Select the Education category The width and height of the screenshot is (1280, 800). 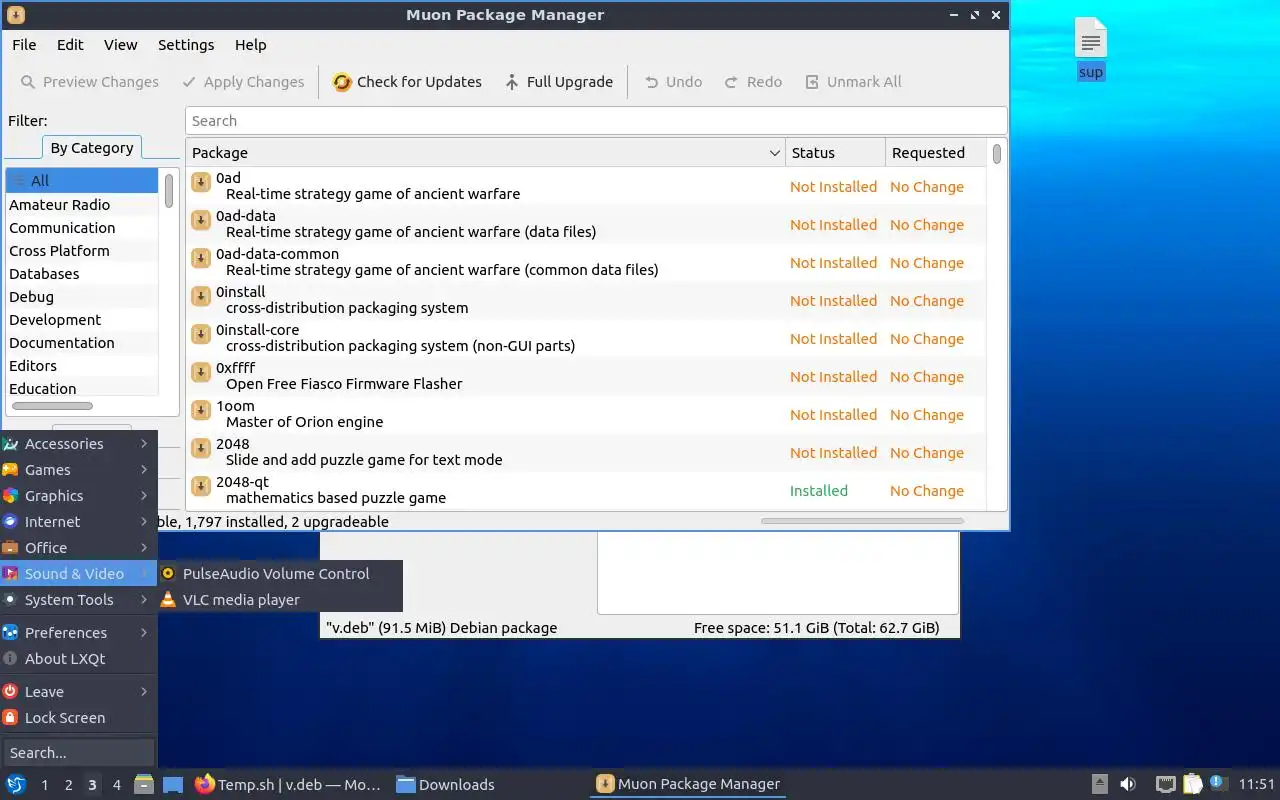(82, 389)
